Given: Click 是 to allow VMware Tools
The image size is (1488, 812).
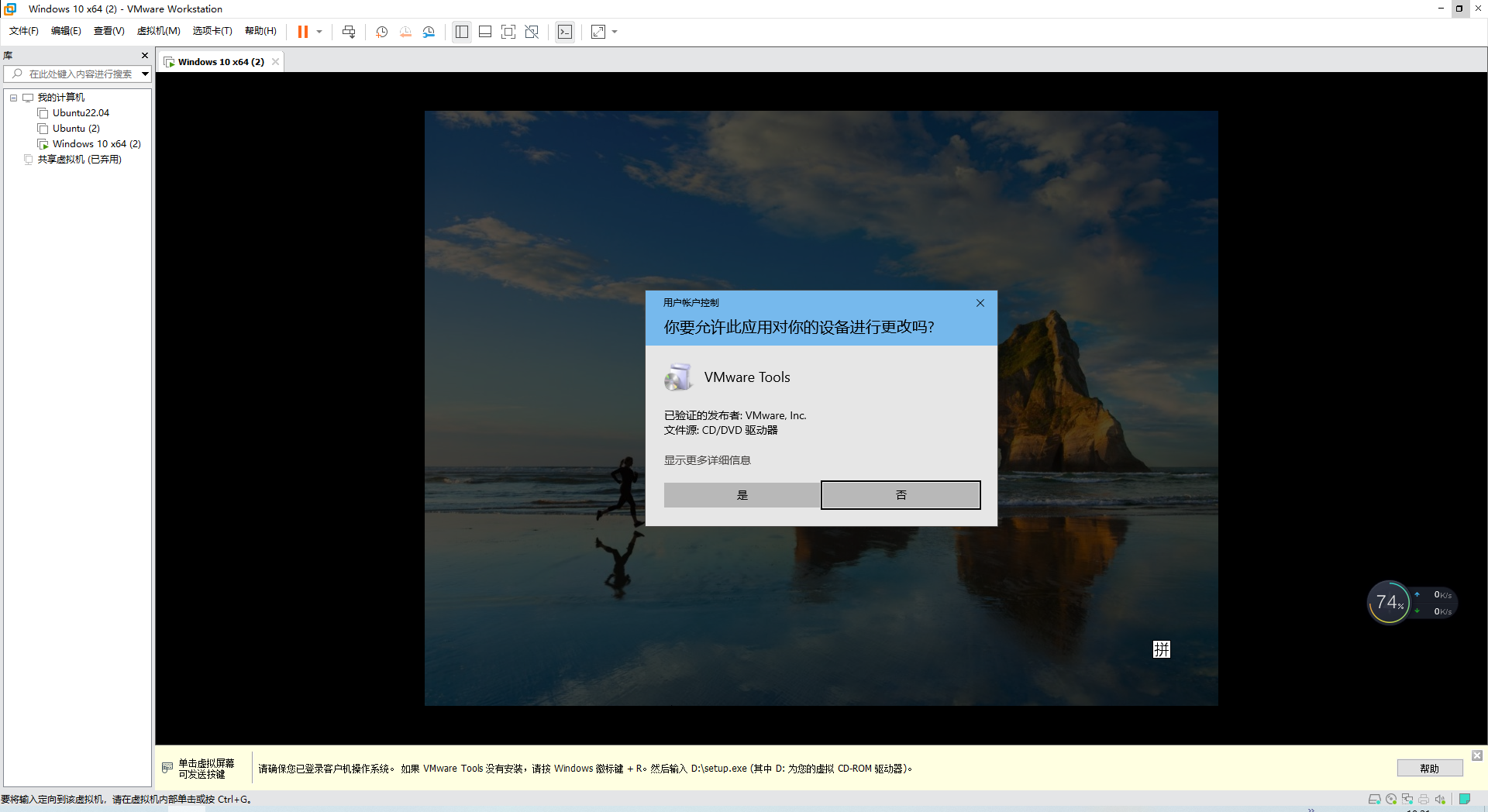Looking at the screenshot, I should click(742, 495).
